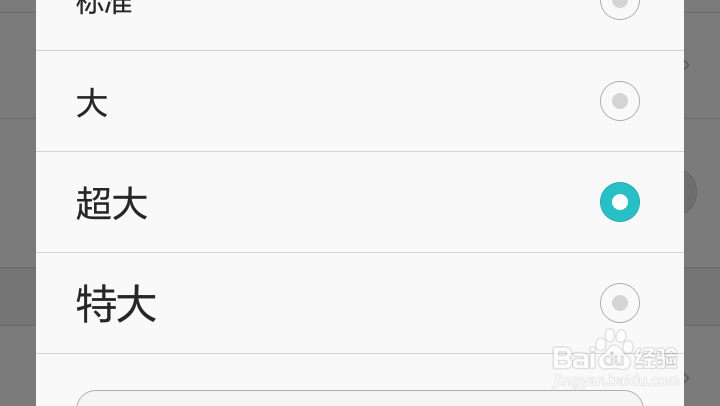Dismiss dialog via dimmed area left of list
The image size is (720, 406).
pyautogui.click(x=17, y=200)
